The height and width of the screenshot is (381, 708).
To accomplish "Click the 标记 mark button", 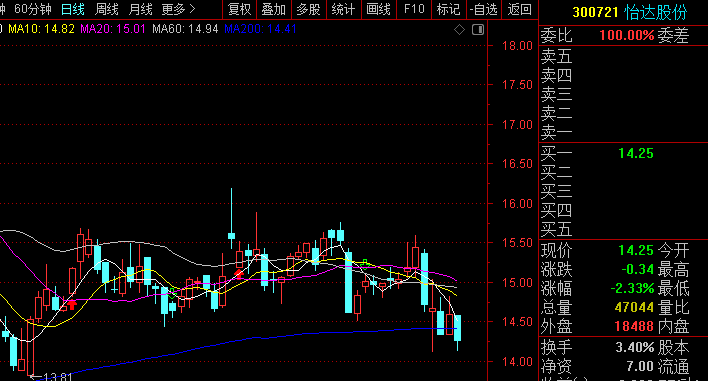I will click(448, 9).
